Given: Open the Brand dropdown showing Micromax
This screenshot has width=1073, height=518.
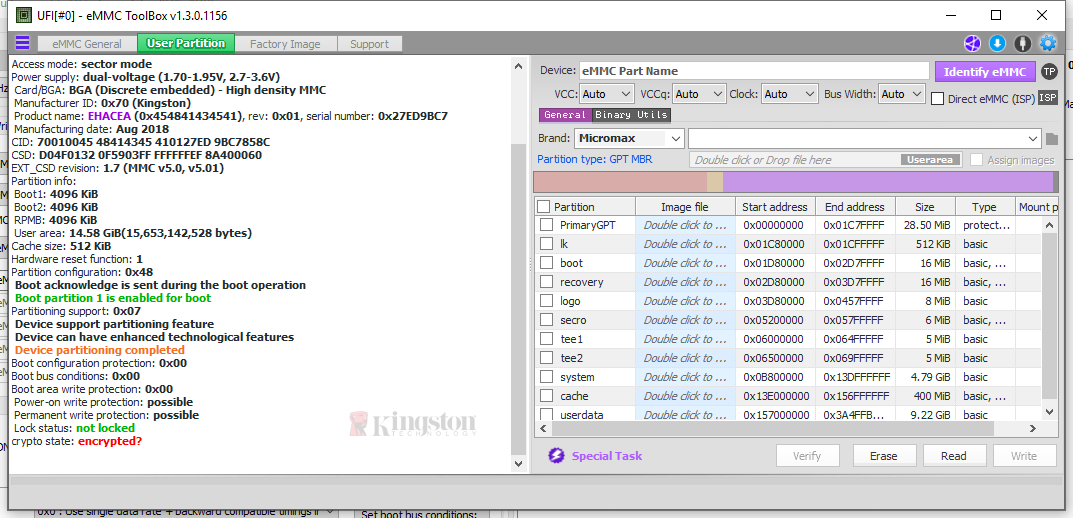Looking at the screenshot, I should 629,138.
